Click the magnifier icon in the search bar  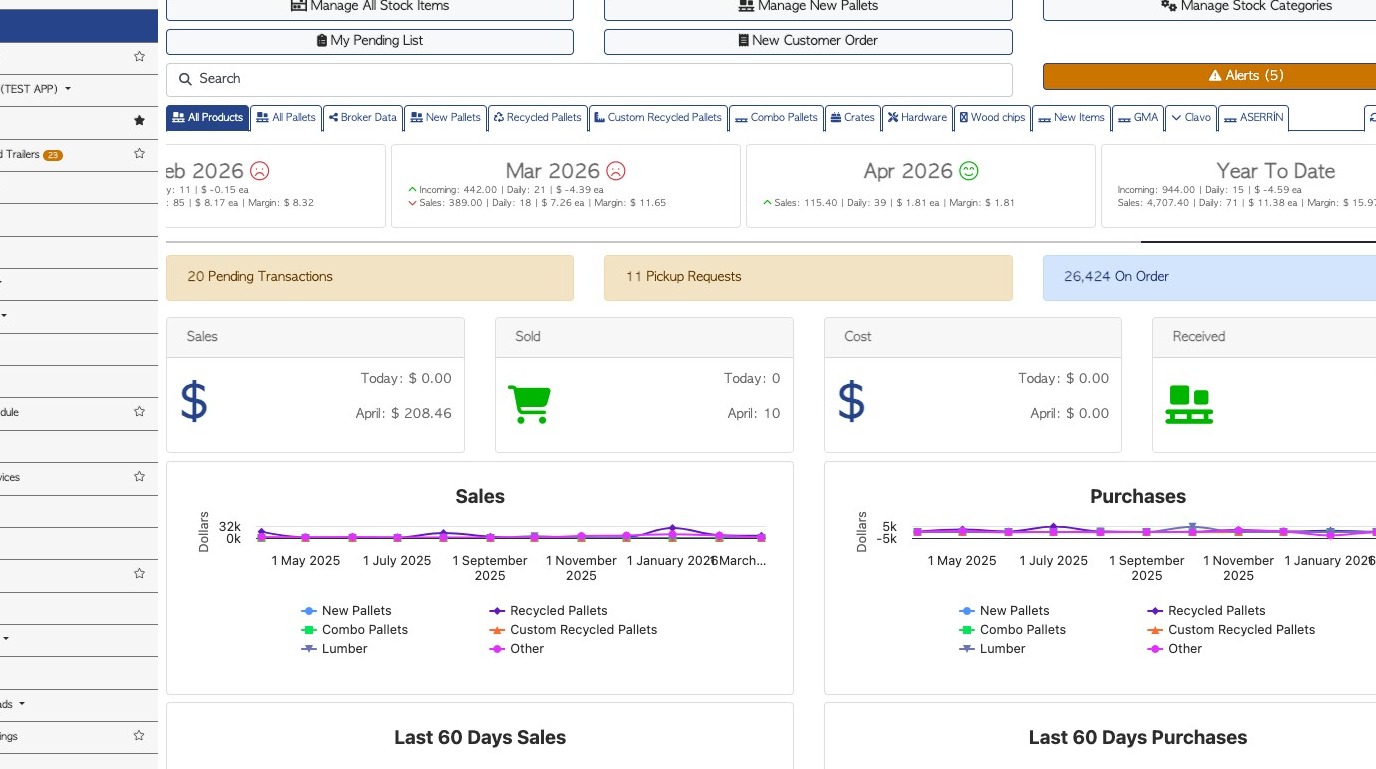click(185, 79)
